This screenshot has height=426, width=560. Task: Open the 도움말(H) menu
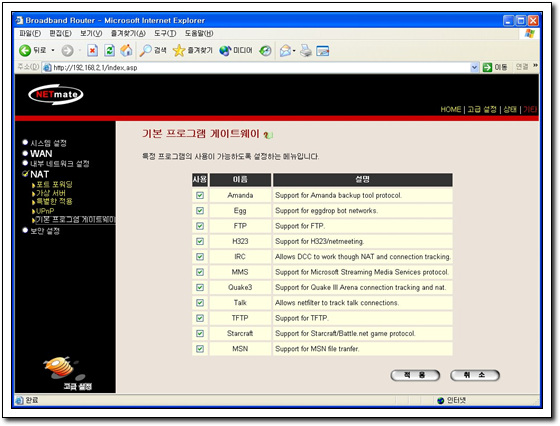(x=199, y=34)
